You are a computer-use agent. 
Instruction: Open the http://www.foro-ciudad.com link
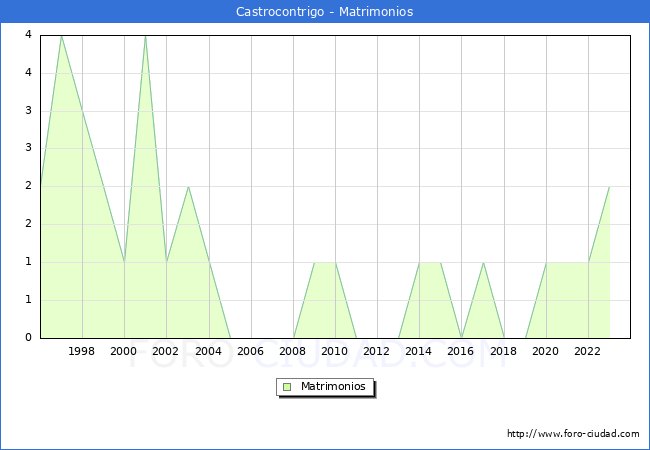(573, 433)
